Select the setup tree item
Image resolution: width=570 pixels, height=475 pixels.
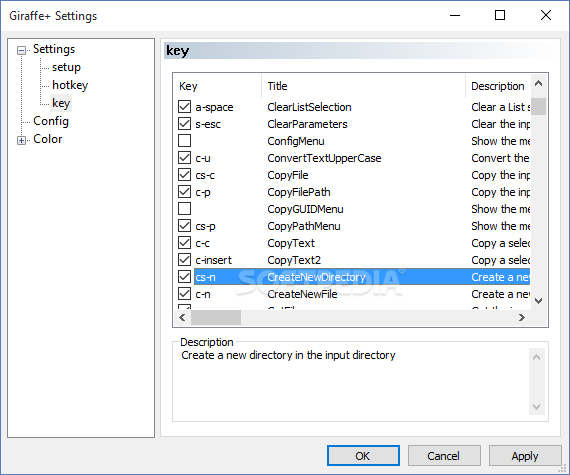coord(66,67)
